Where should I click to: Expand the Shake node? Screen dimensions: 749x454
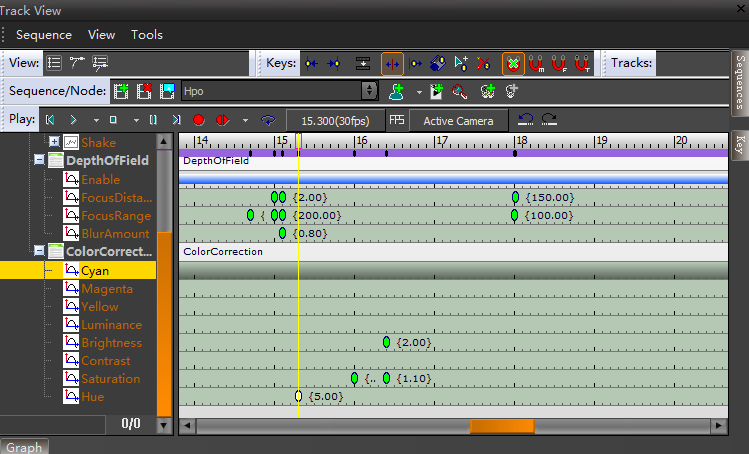54,143
